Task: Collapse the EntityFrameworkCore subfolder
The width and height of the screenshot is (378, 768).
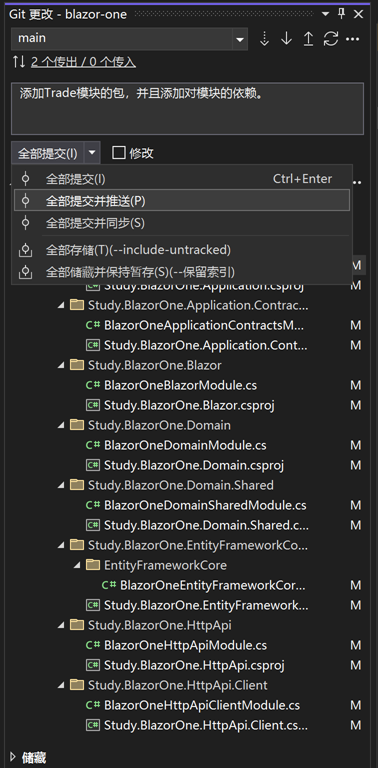Action: [77, 565]
